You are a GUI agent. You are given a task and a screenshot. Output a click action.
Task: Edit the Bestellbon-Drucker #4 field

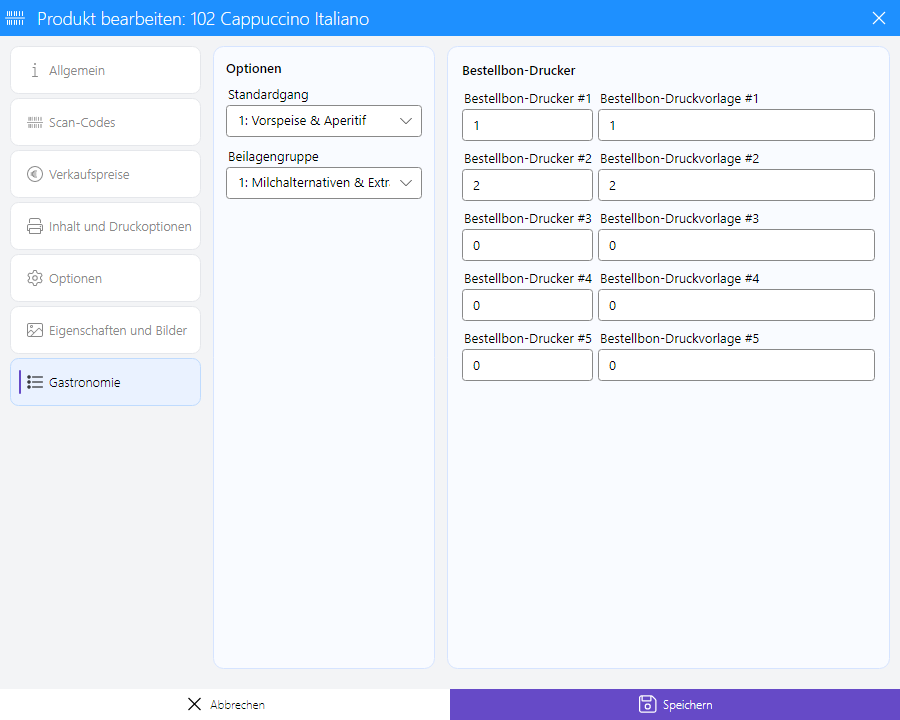(x=527, y=305)
